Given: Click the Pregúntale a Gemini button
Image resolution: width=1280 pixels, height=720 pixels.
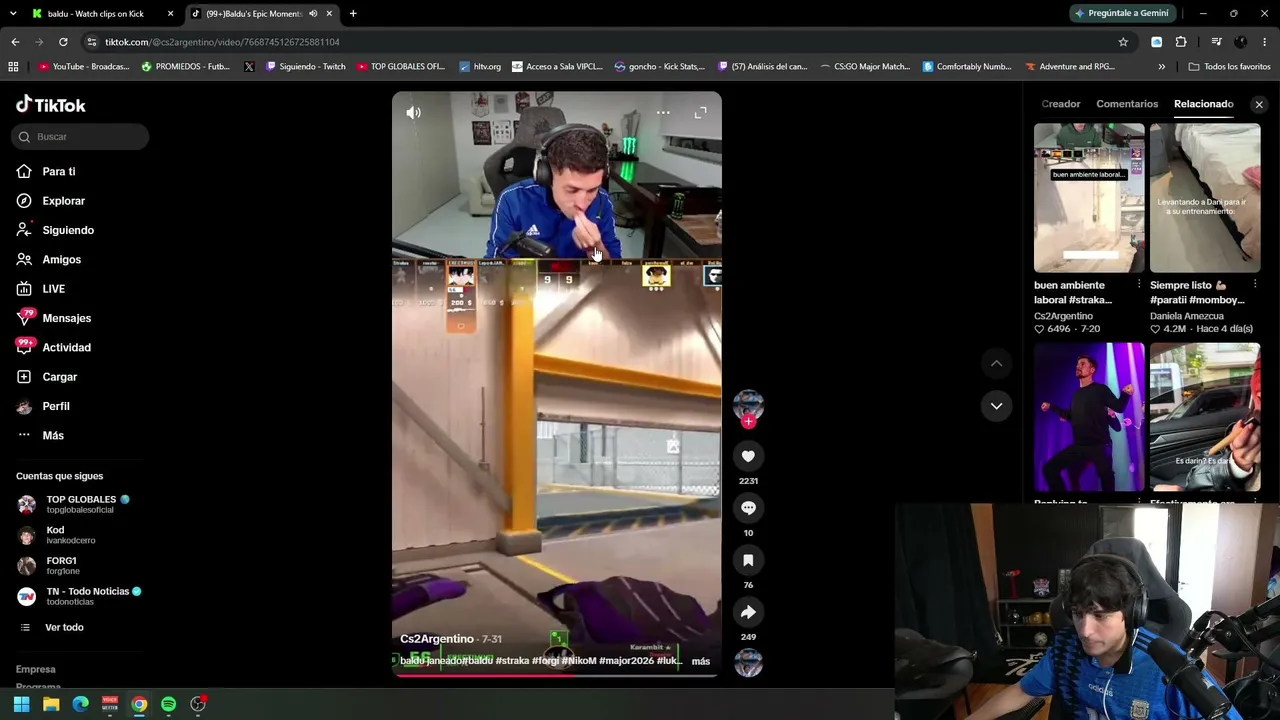Looking at the screenshot, I should coord(1121,14).
